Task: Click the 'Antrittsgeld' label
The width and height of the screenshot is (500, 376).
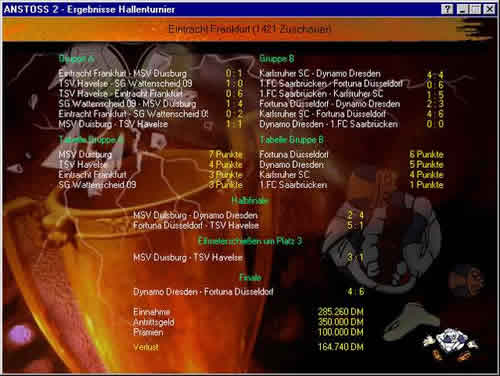Action: coord(153,322)
